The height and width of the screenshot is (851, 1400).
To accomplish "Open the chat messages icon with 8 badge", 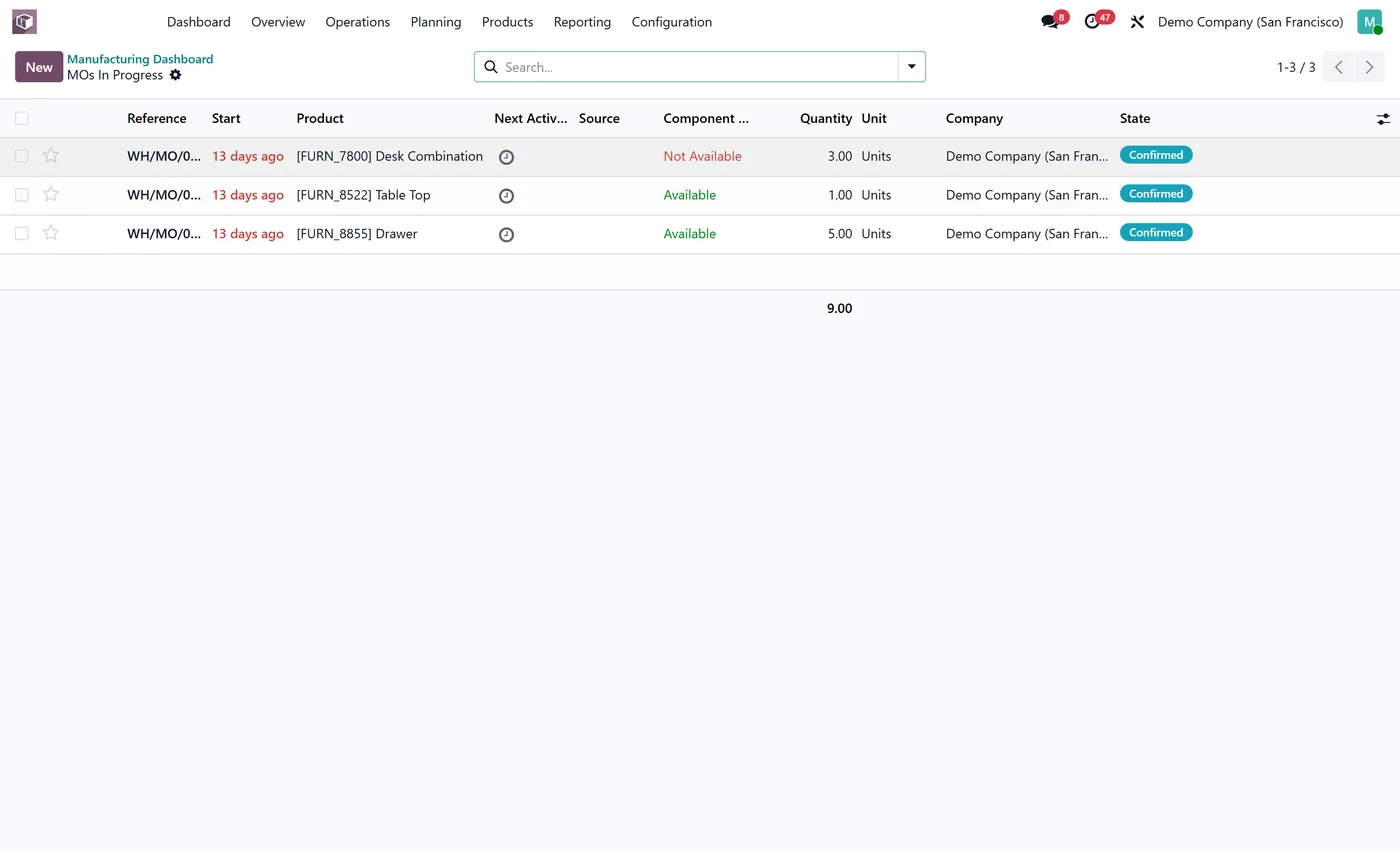I will 1050,21.
